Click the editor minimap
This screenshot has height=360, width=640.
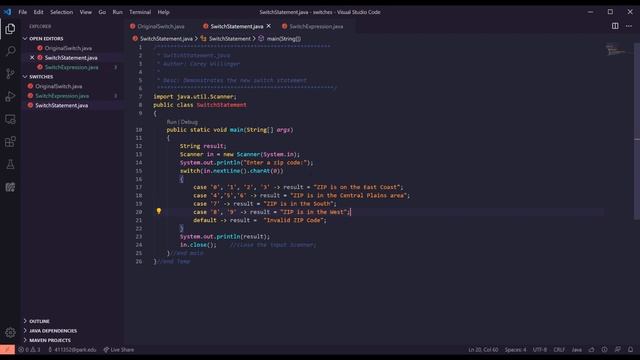(617, 50)
